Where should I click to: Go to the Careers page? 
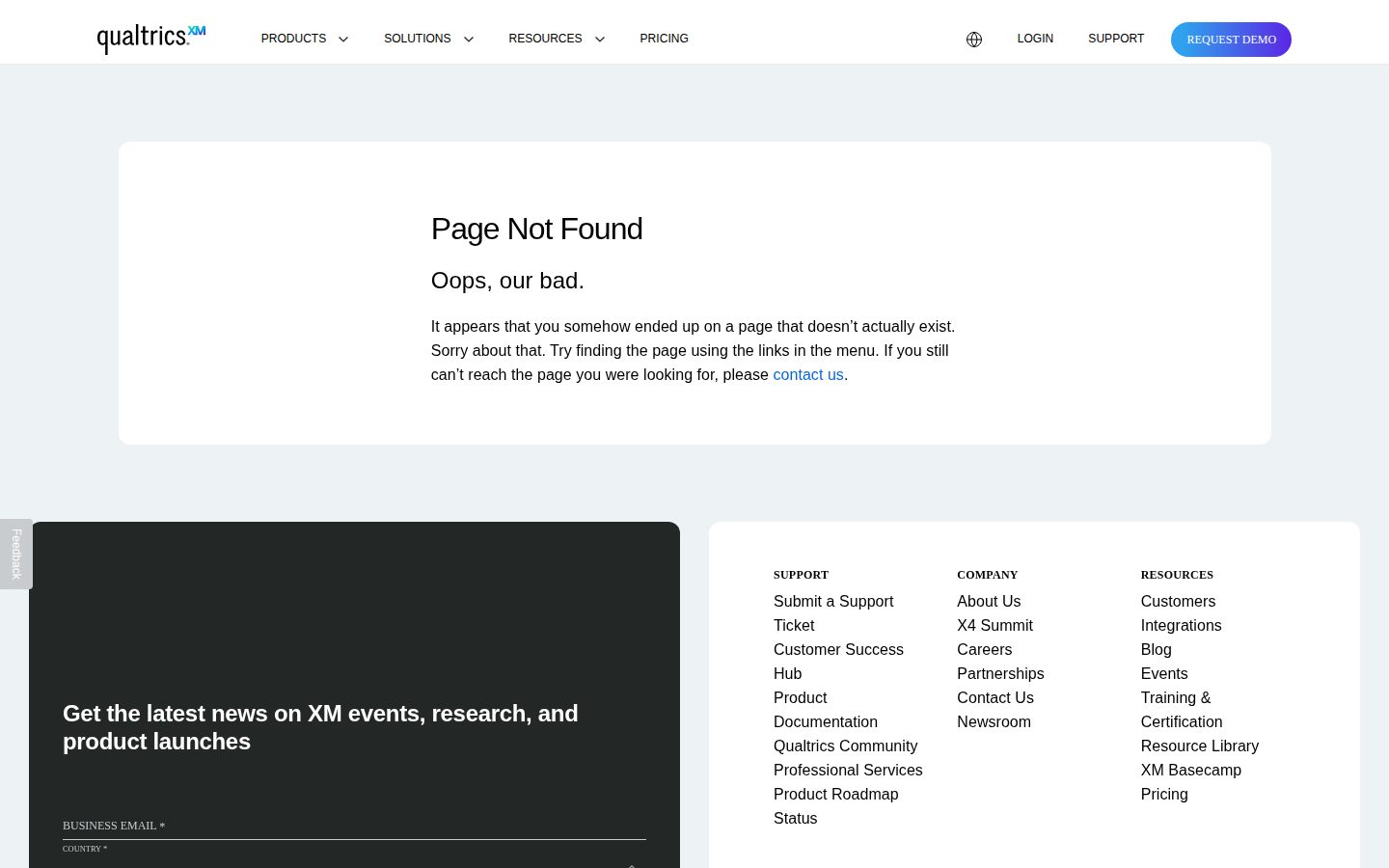click(984, 649)
